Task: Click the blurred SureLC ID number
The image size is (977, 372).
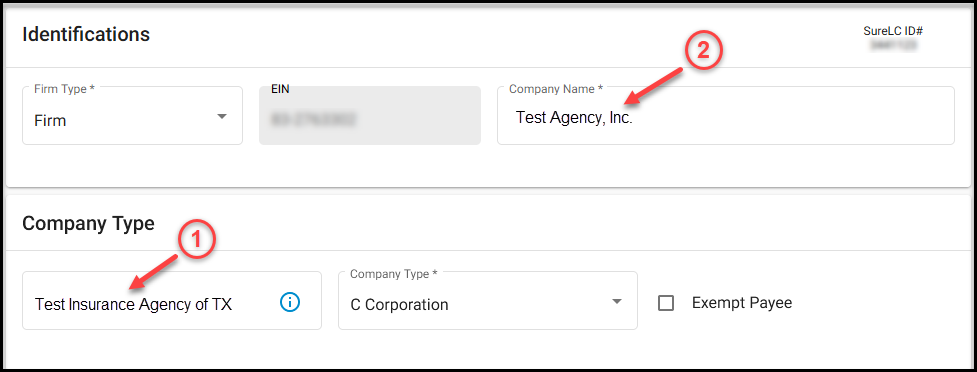Action: 894,45
